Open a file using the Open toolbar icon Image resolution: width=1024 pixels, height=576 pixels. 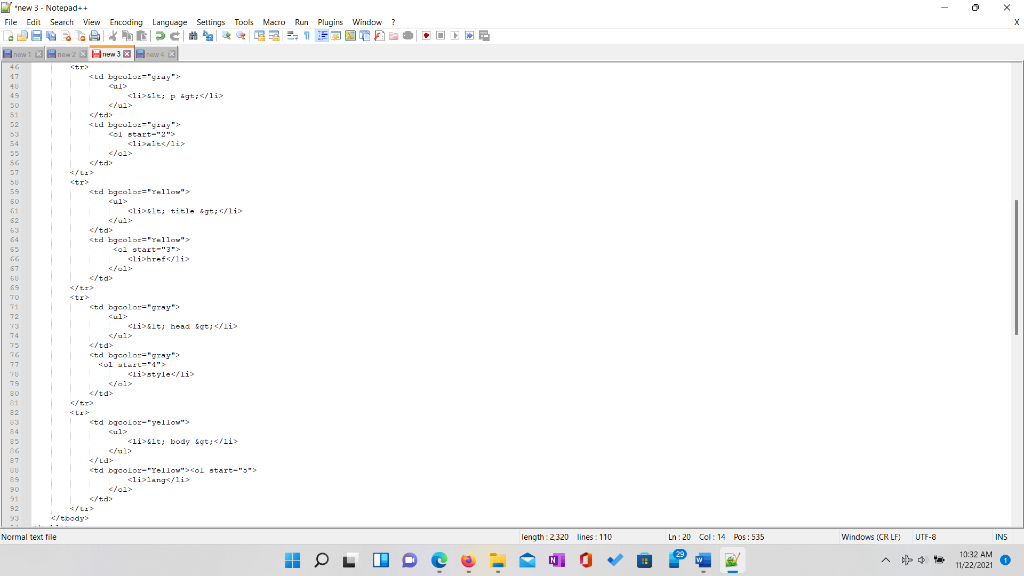click(23, 35)
